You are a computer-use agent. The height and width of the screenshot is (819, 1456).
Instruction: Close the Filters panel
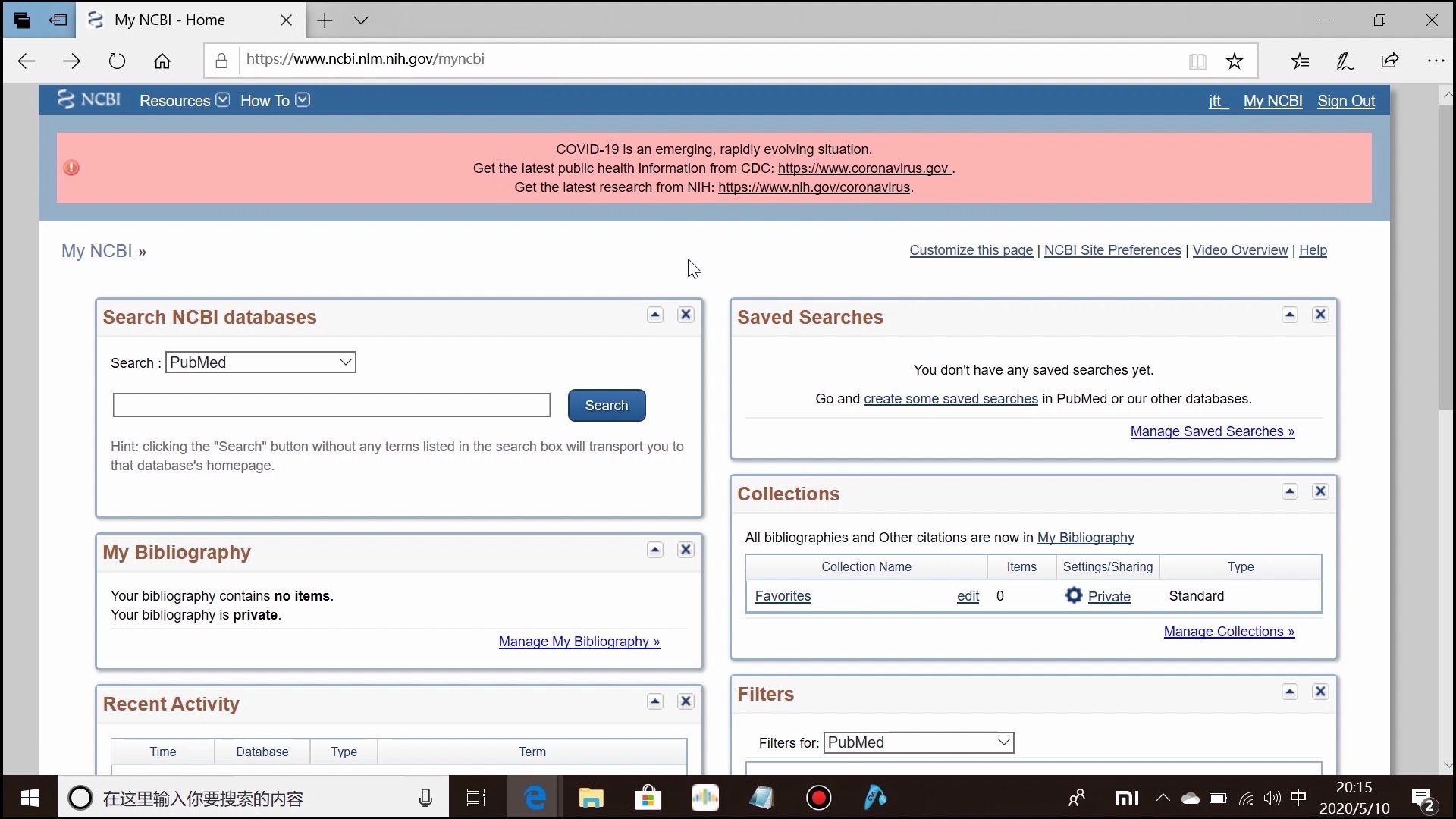pos(1320,692)
